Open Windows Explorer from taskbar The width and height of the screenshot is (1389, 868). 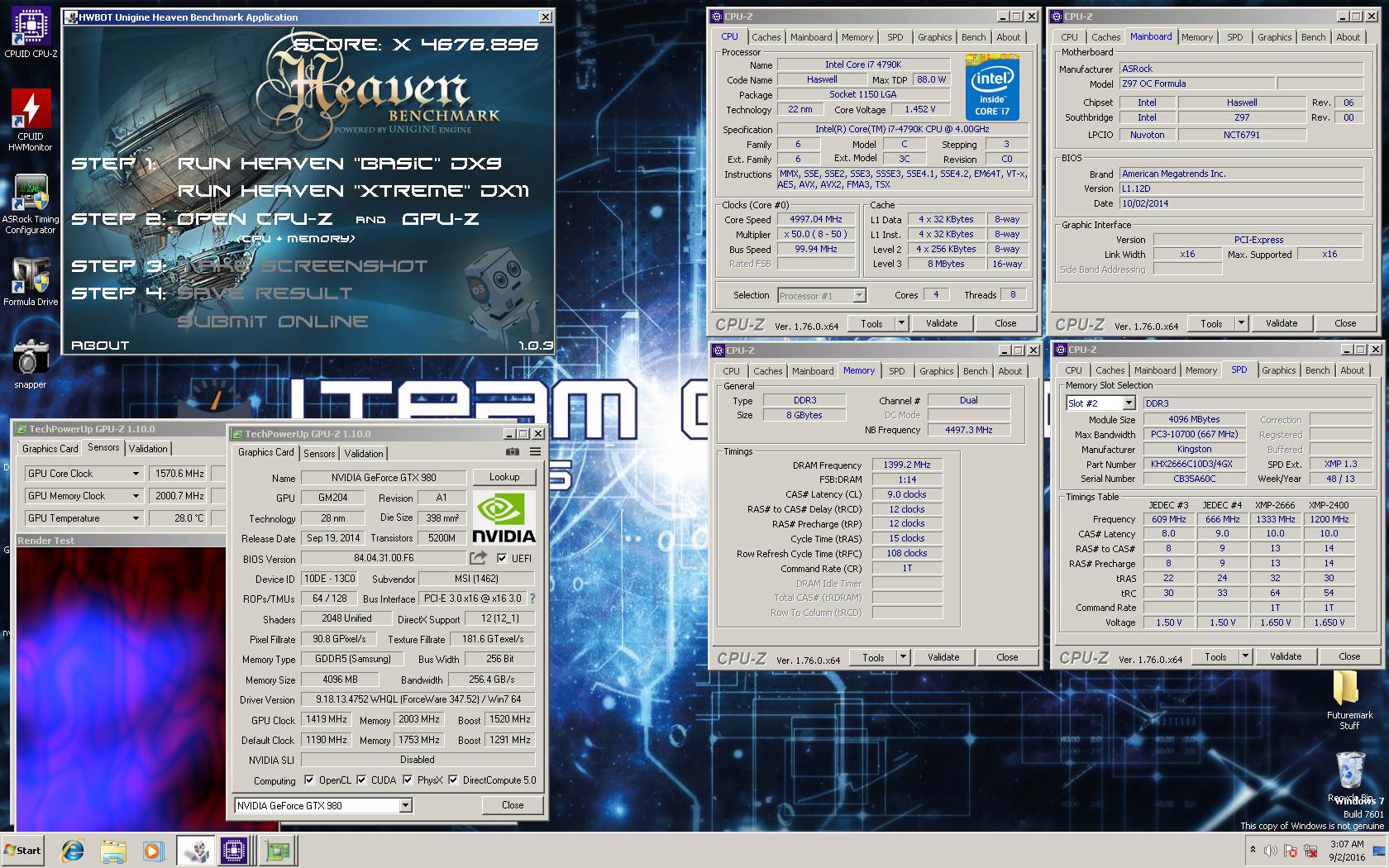tap(112, 851)
